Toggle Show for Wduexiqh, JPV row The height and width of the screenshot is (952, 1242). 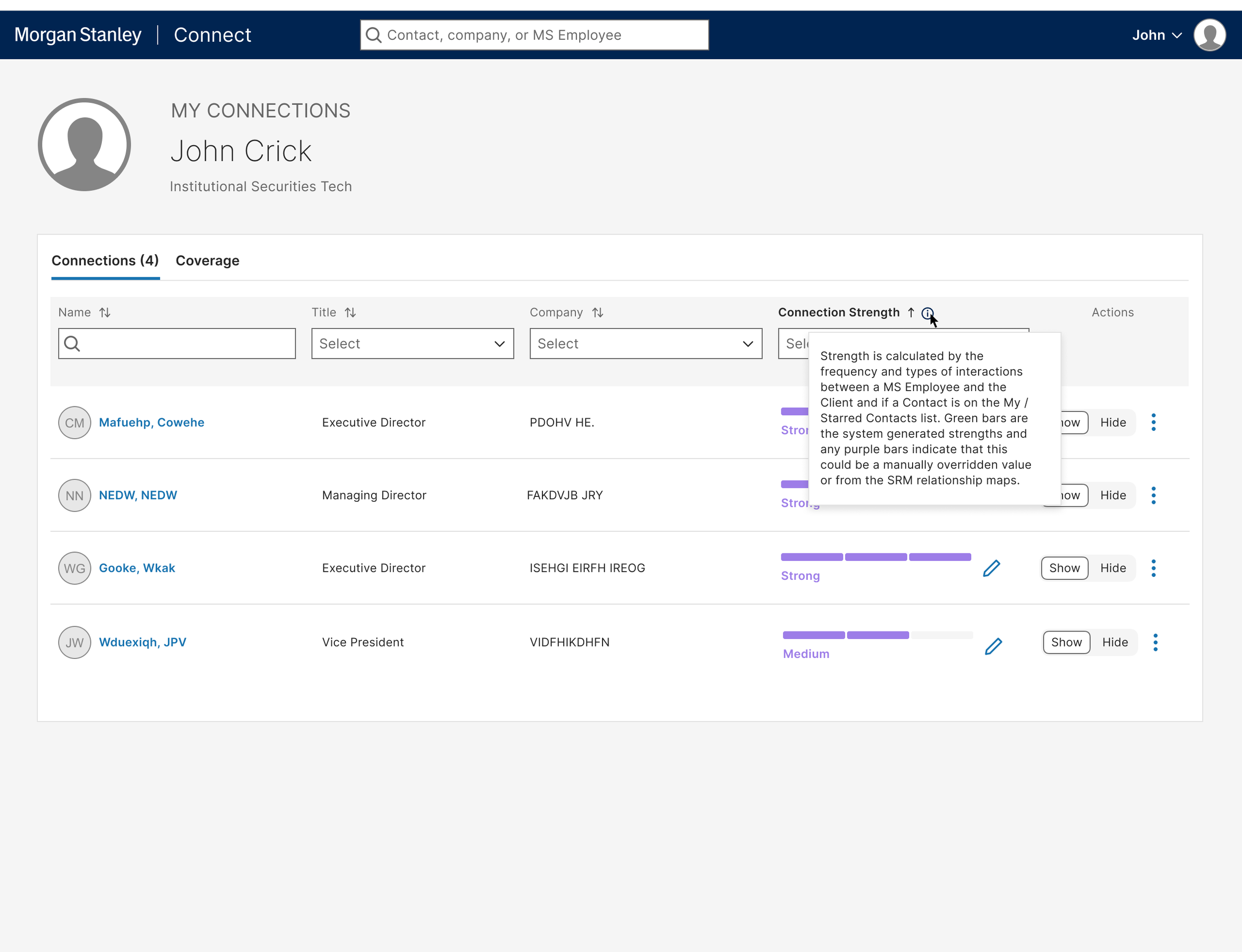click(x=1066, y=642)
